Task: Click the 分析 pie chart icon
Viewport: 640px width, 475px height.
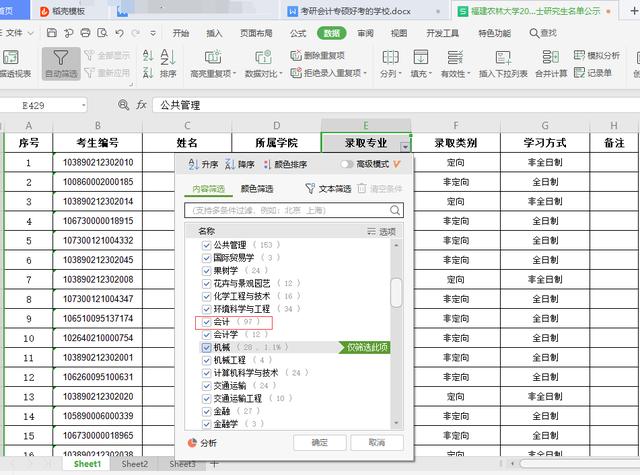Action: coord(193,442)
